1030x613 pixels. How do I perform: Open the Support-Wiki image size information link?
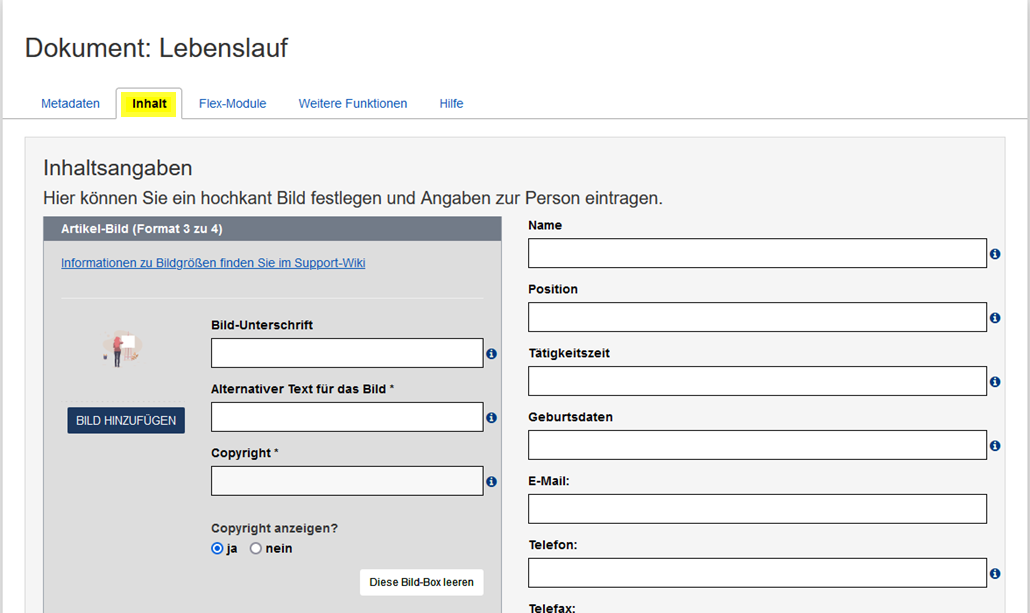(x=213, y=261)
